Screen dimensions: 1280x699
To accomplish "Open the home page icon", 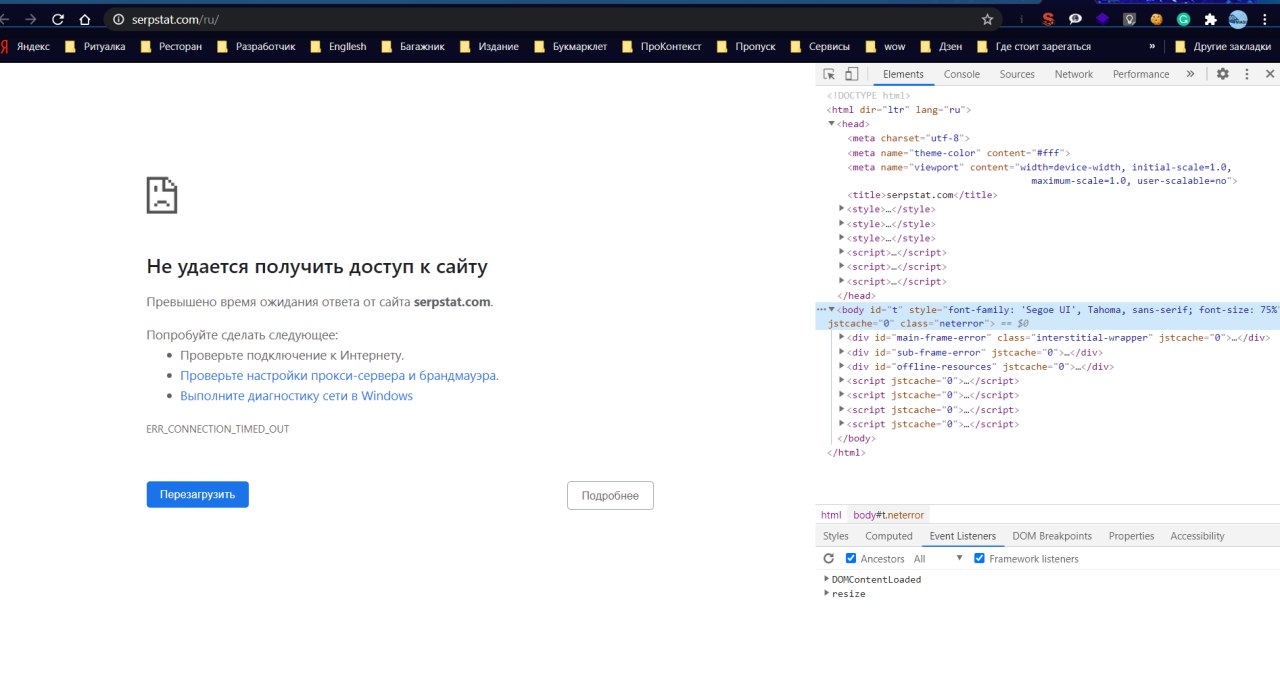I will pos(85,19).
